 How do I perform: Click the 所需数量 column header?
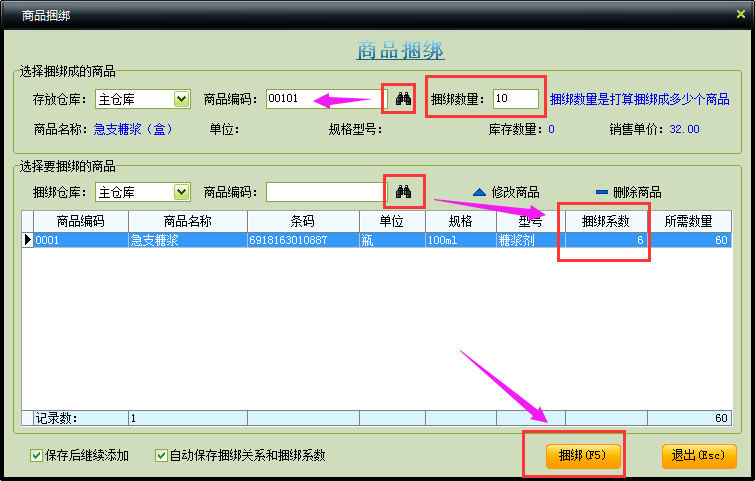690,221
